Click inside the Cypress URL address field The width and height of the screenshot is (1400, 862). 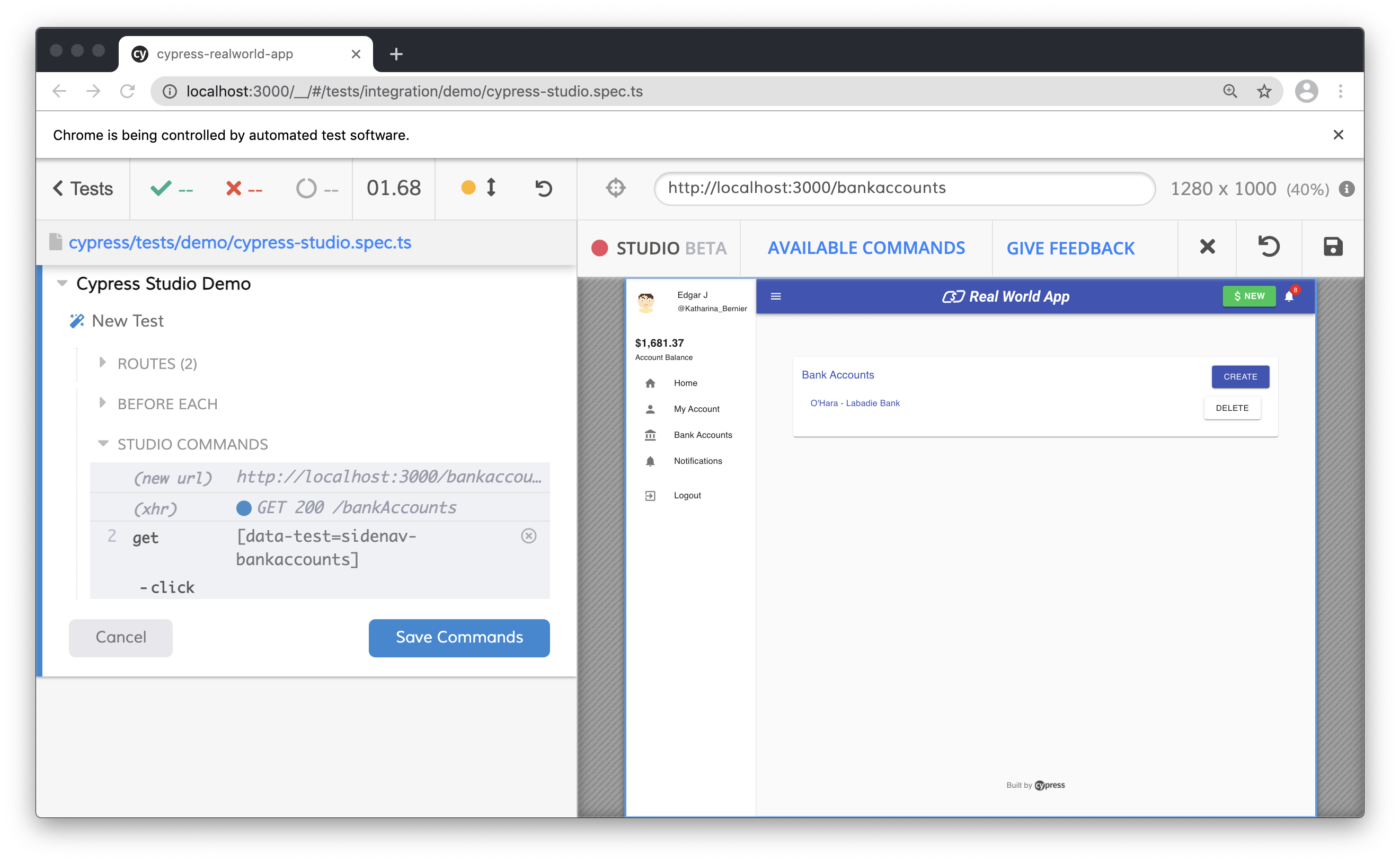[905, 188]
